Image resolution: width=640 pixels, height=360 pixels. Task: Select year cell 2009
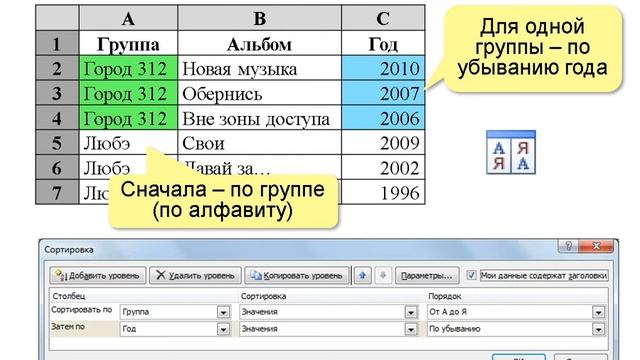(383, 142)
